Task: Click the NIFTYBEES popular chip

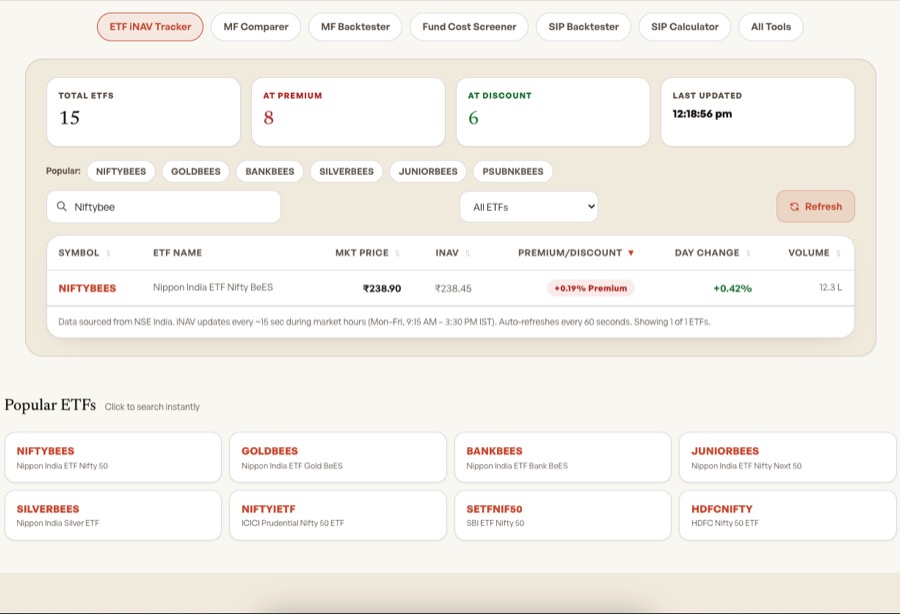Action: (121, 172)
